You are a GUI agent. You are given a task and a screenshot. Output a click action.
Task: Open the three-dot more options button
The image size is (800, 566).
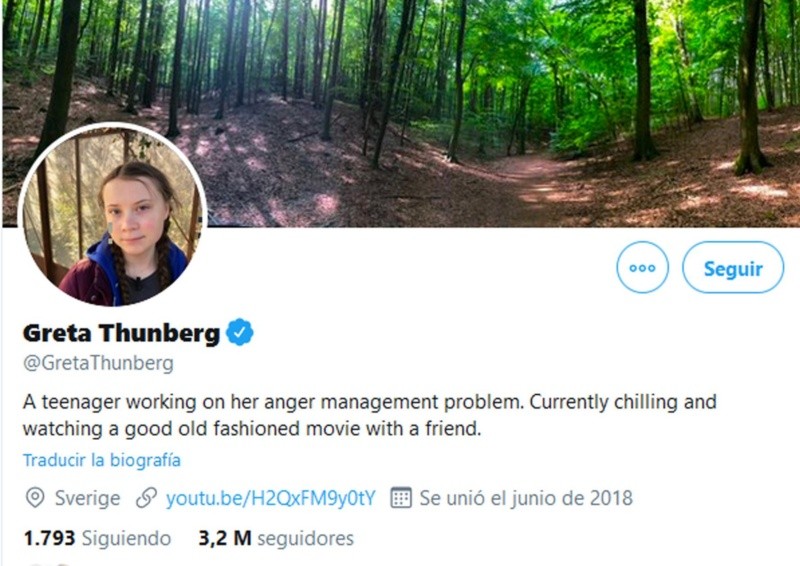point(642,268)
